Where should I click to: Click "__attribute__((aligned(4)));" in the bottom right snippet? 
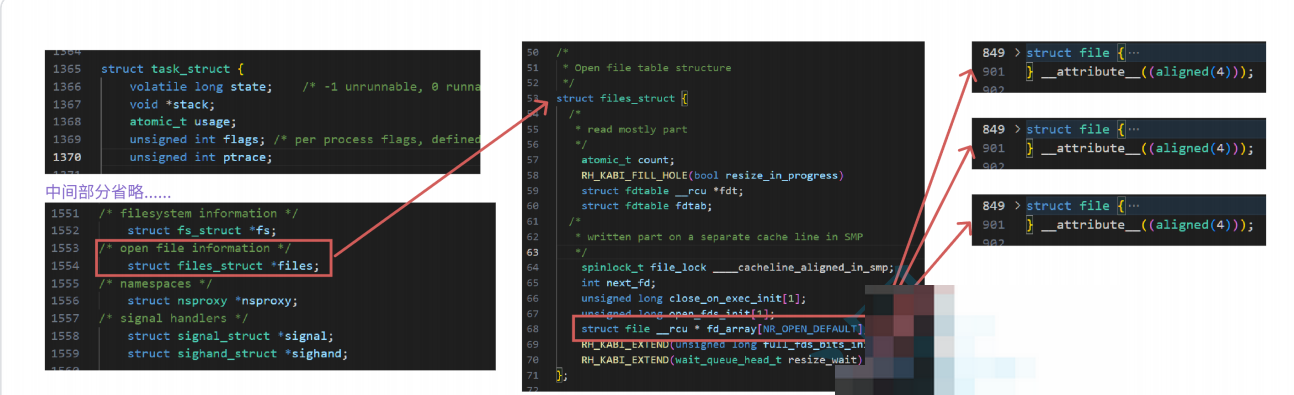(1146, 225)
